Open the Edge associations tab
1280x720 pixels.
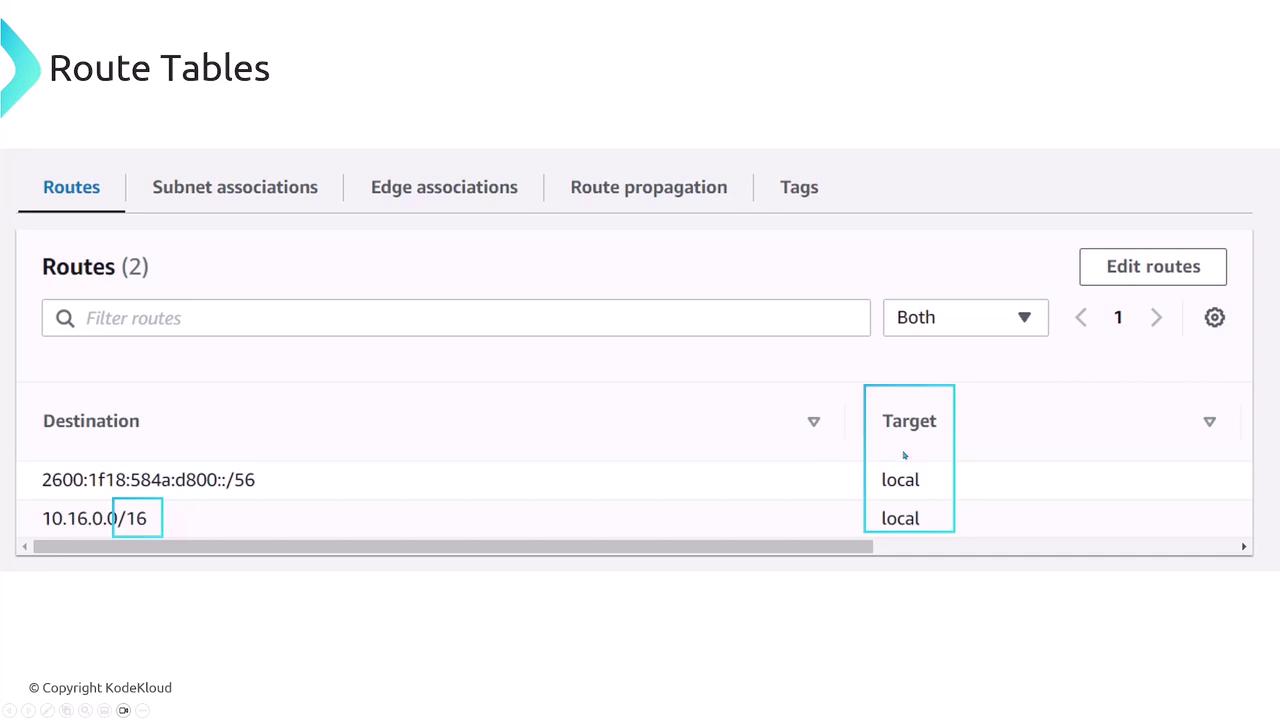pos(444,187)
